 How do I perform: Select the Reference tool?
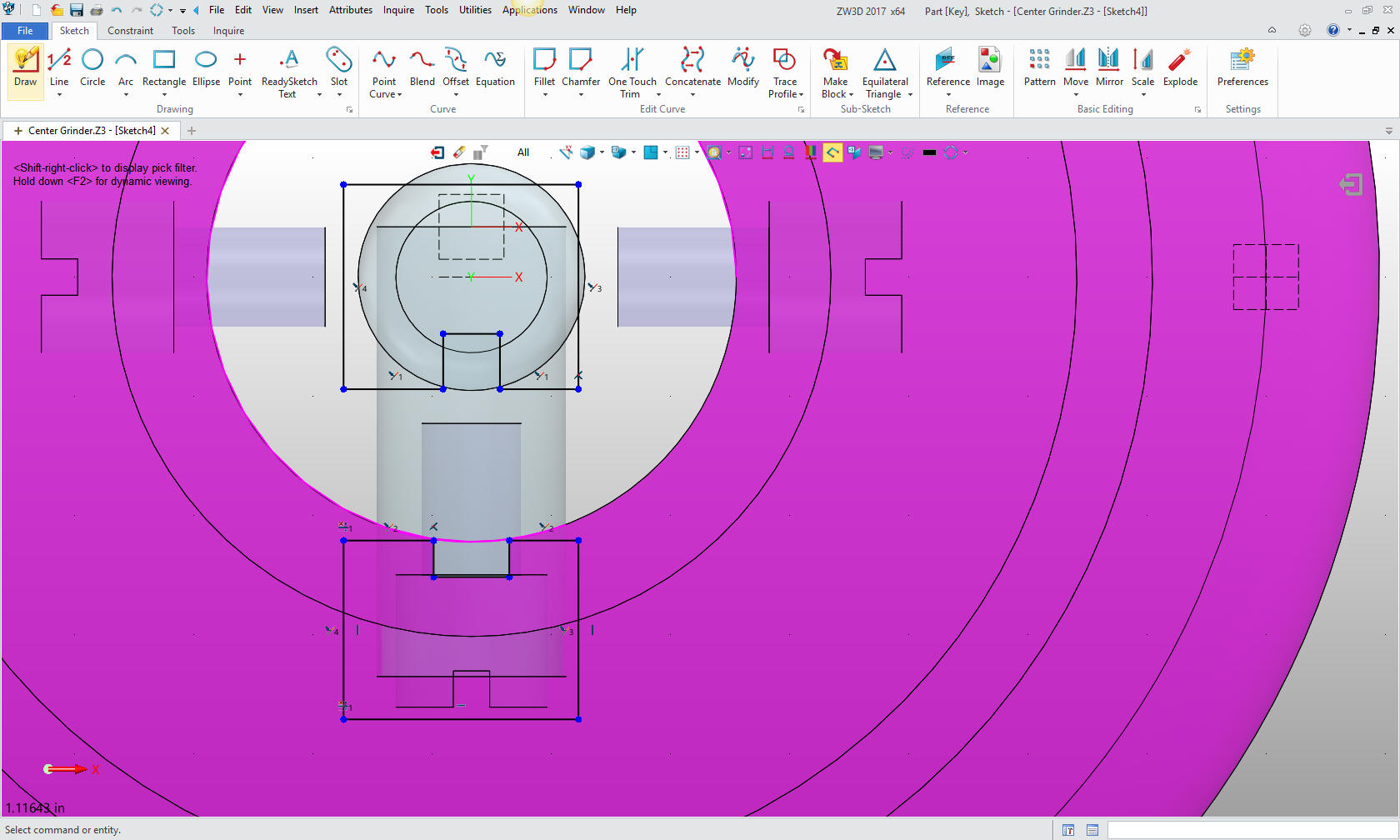click(x=948, y=67)
